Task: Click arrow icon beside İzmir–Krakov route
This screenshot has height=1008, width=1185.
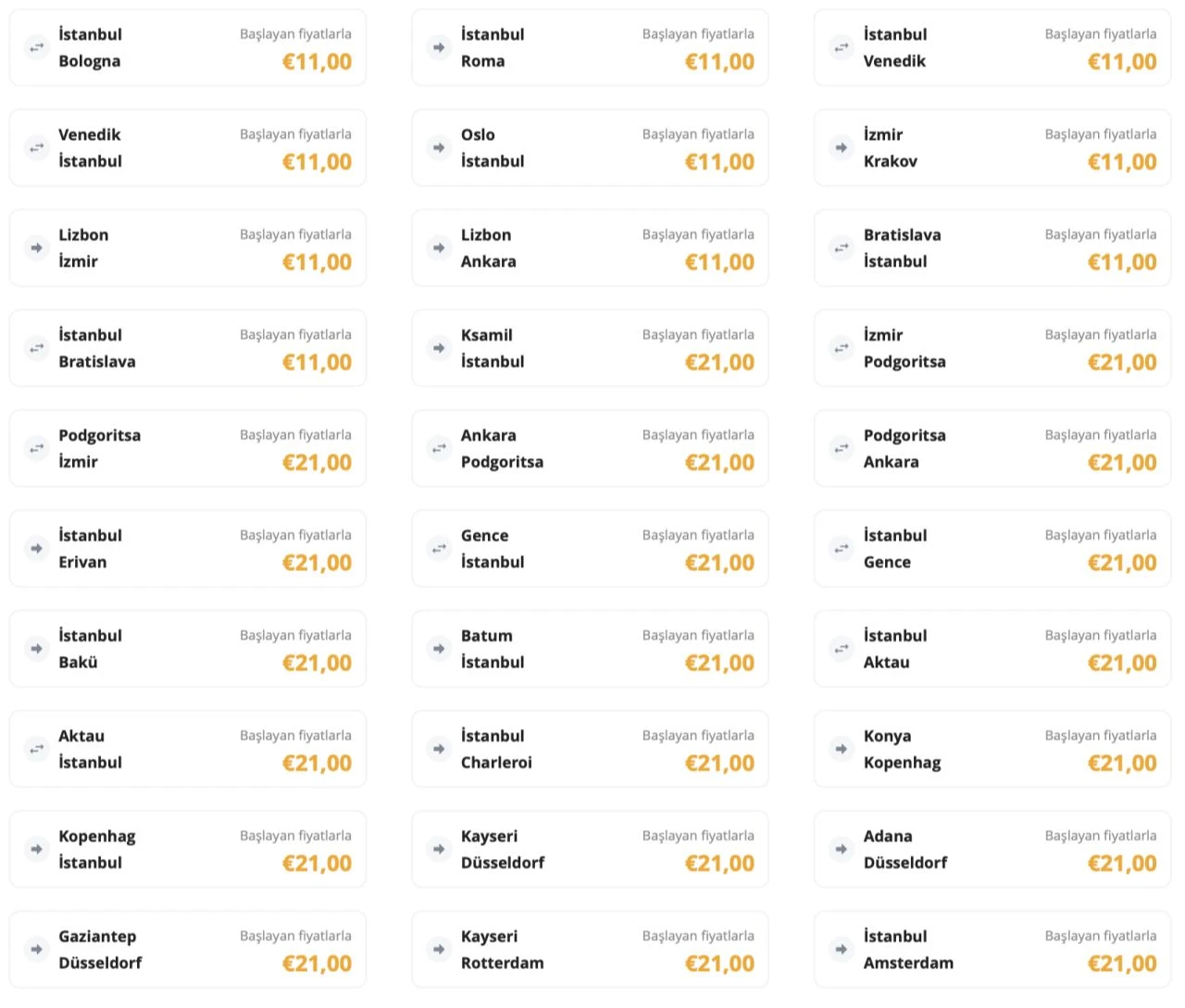Action: (x=842, y=147)
